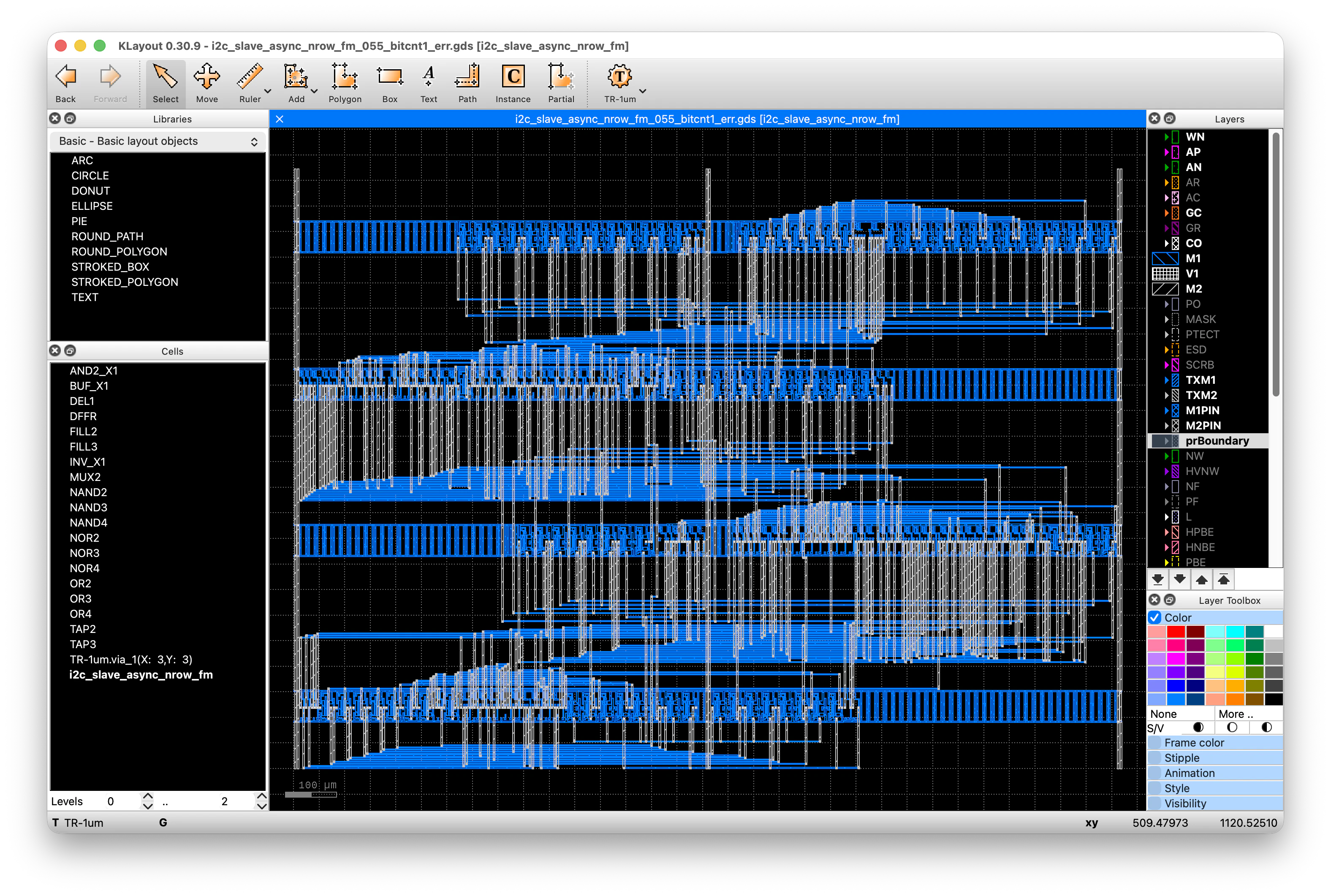
Task: Open the TR-1um technology dropdown arrow
Action: [642, 91]
